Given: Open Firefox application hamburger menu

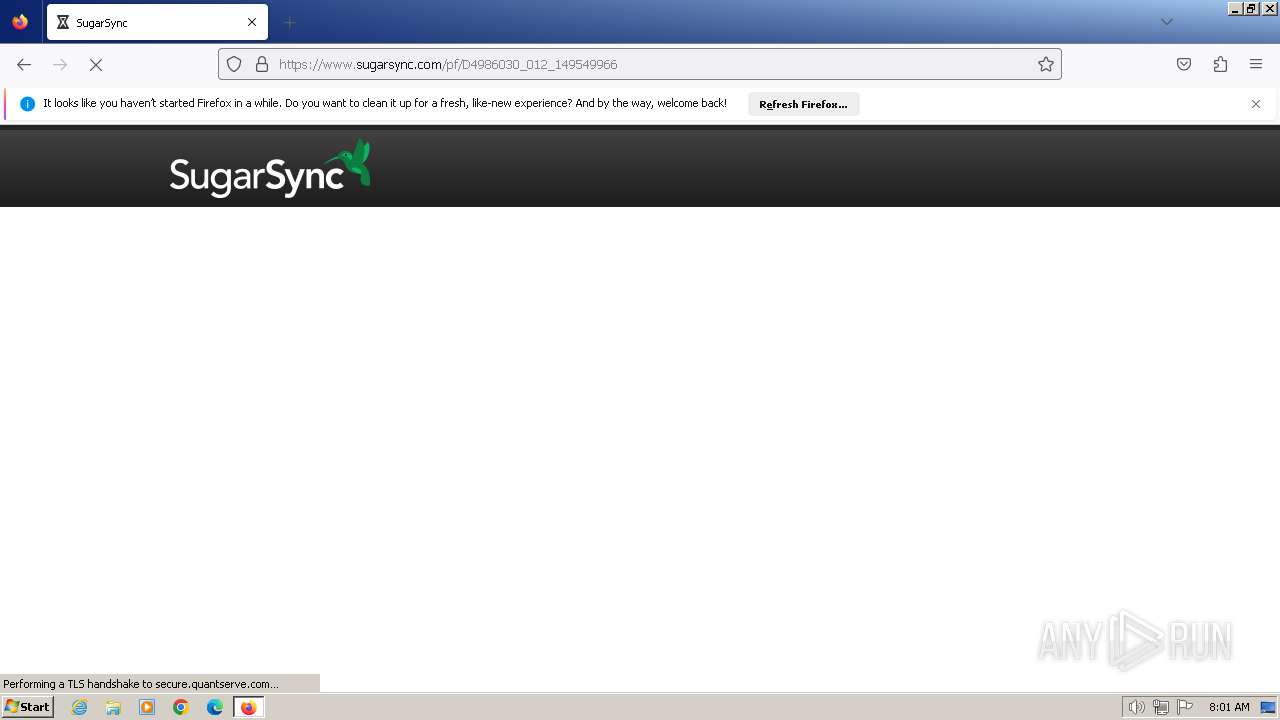Looking at the screenshot, I should [1256, 64].
